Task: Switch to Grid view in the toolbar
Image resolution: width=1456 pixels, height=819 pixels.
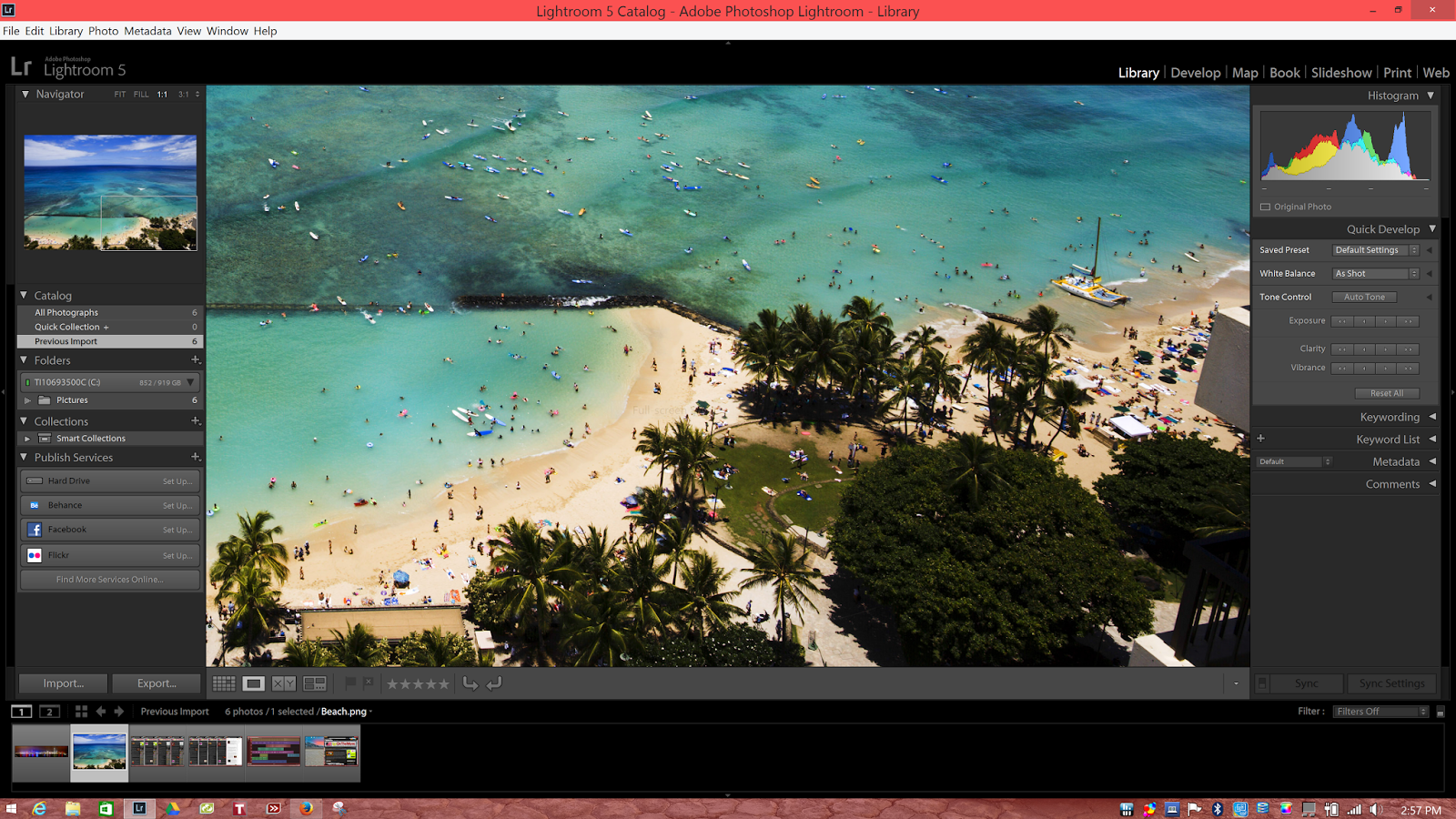Action: click(x=224, y=683)
